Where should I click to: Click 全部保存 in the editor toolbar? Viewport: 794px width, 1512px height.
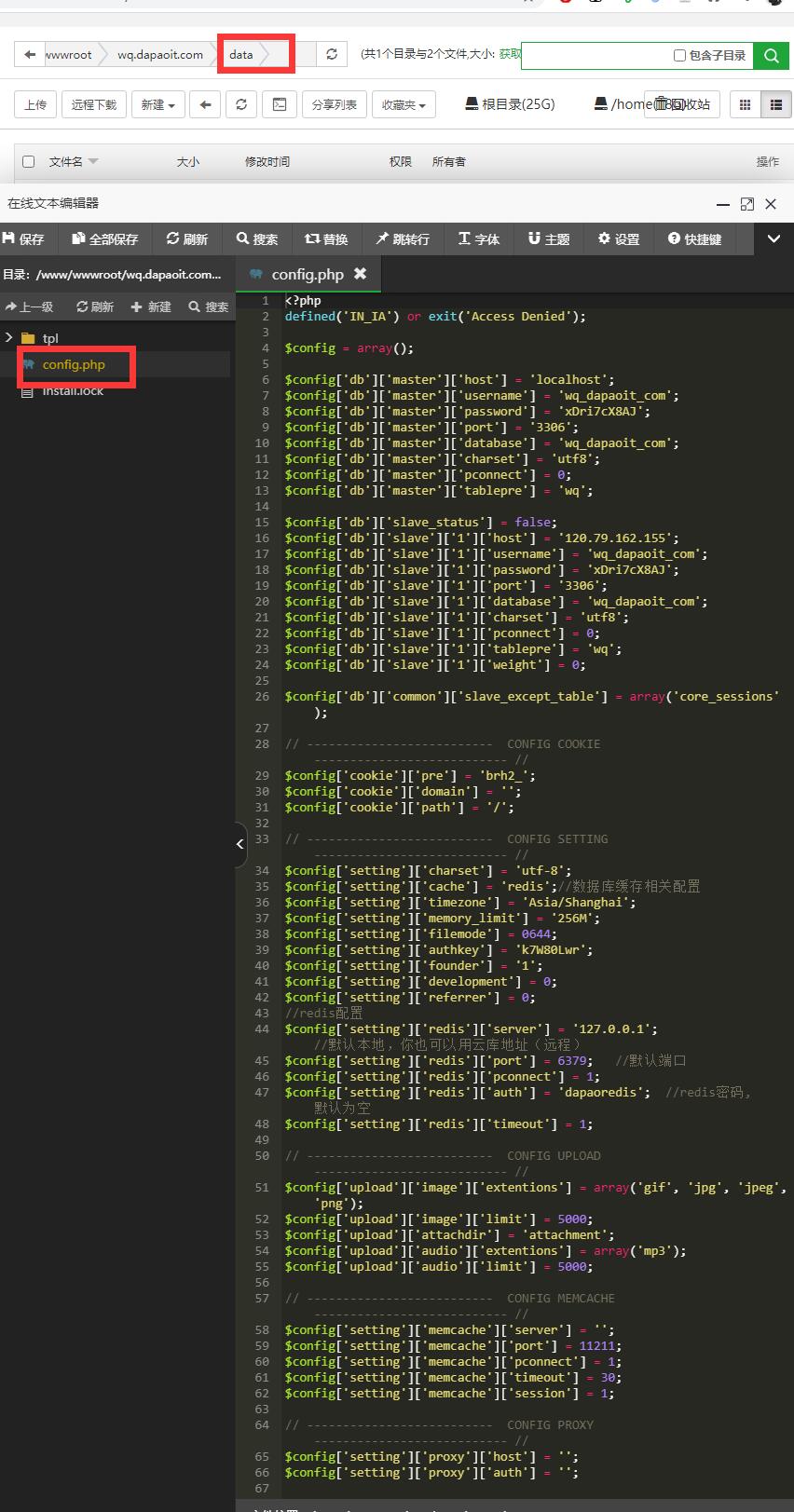[x=105, y=238]
